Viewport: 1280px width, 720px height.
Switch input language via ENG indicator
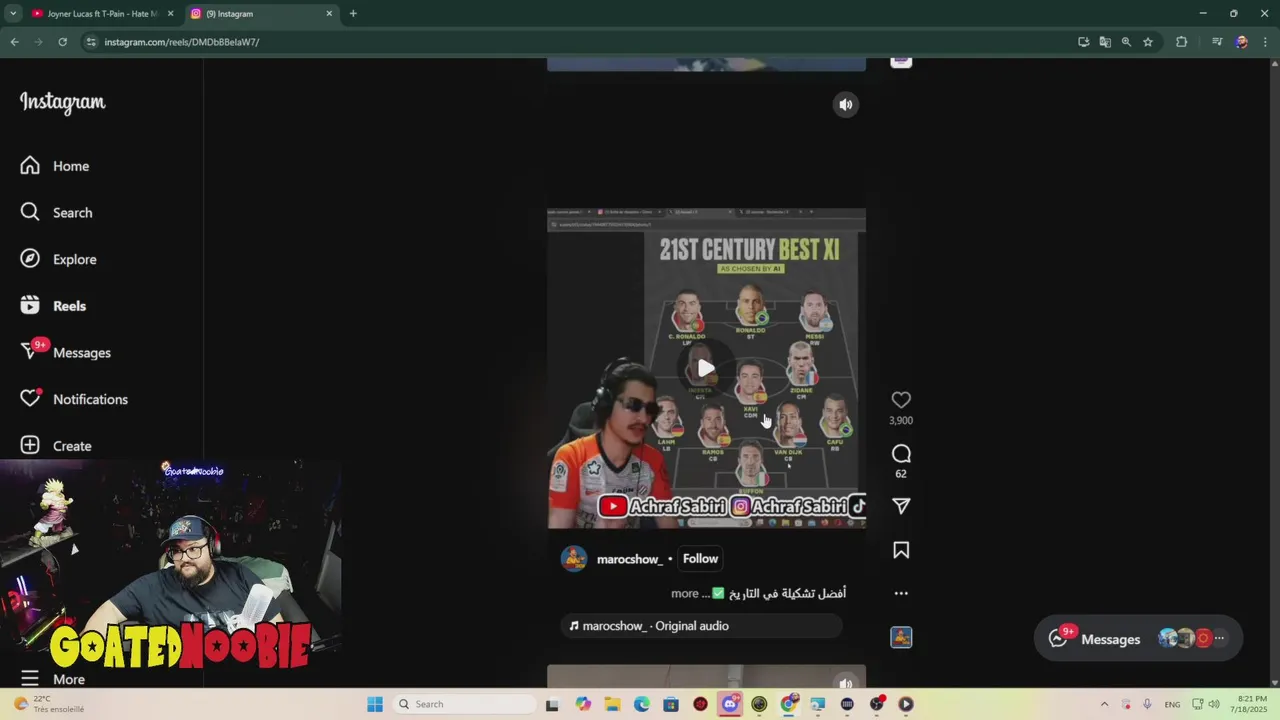click(x=1172, y=704)
